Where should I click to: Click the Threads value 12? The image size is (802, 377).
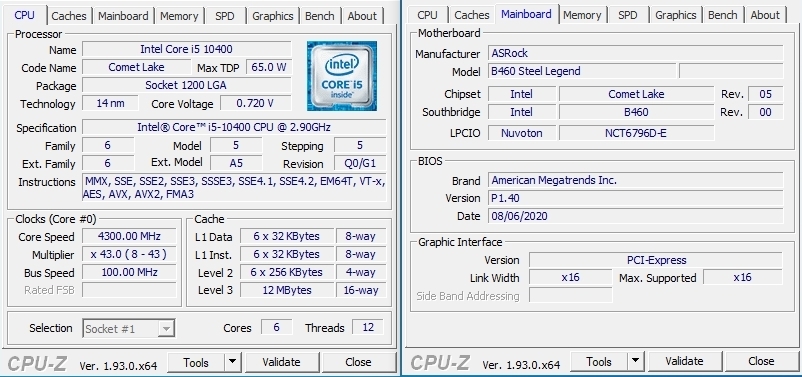coord(368,327)
